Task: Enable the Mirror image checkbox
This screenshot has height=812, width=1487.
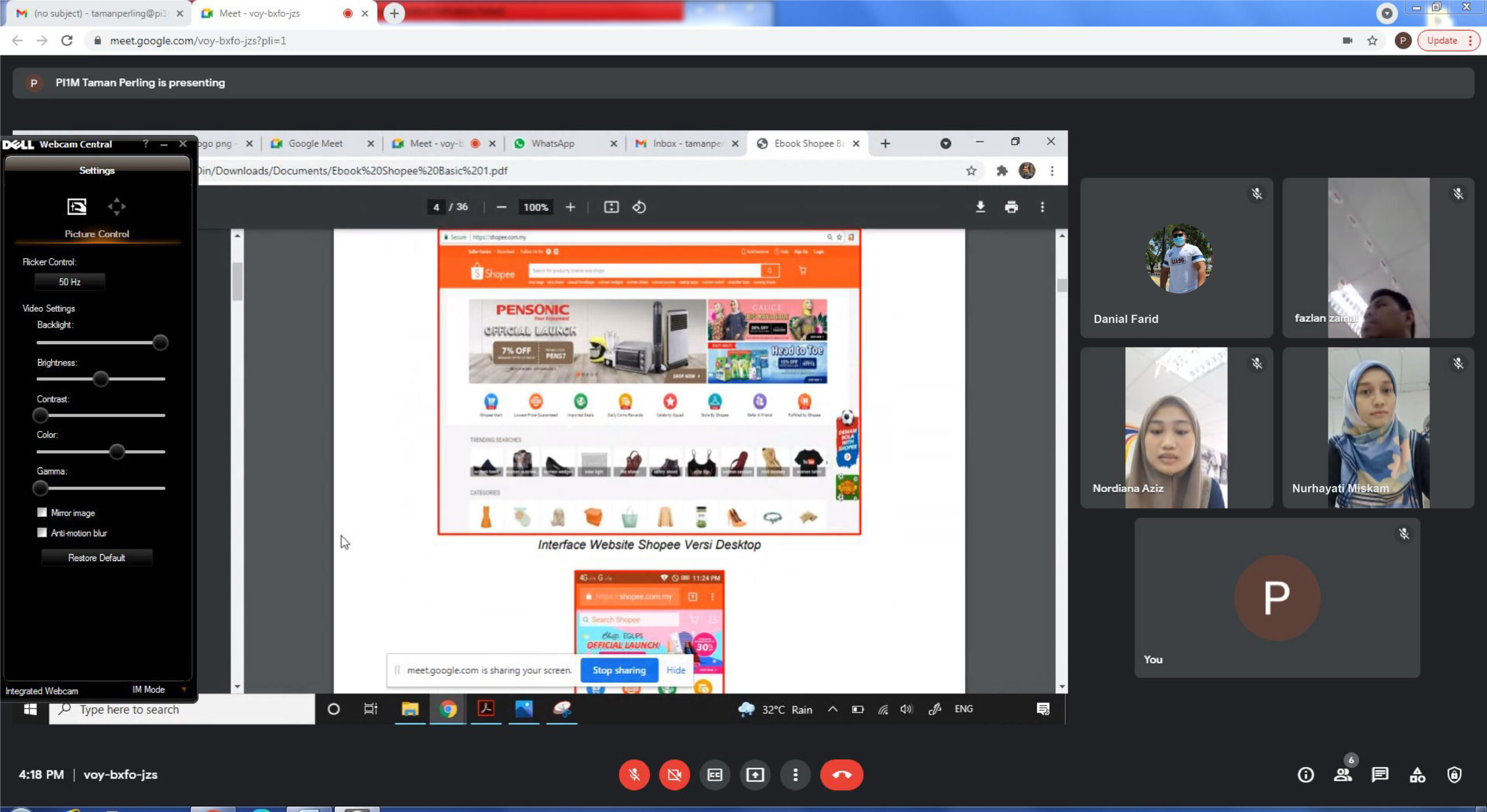Action: click(42, 512)
